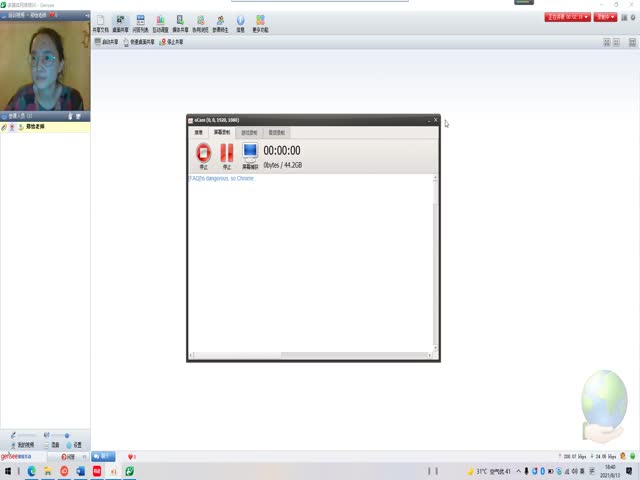Screen dimensions: 640x480
Task: Open the more functions colorful grid icon
Action: [260, 23]
